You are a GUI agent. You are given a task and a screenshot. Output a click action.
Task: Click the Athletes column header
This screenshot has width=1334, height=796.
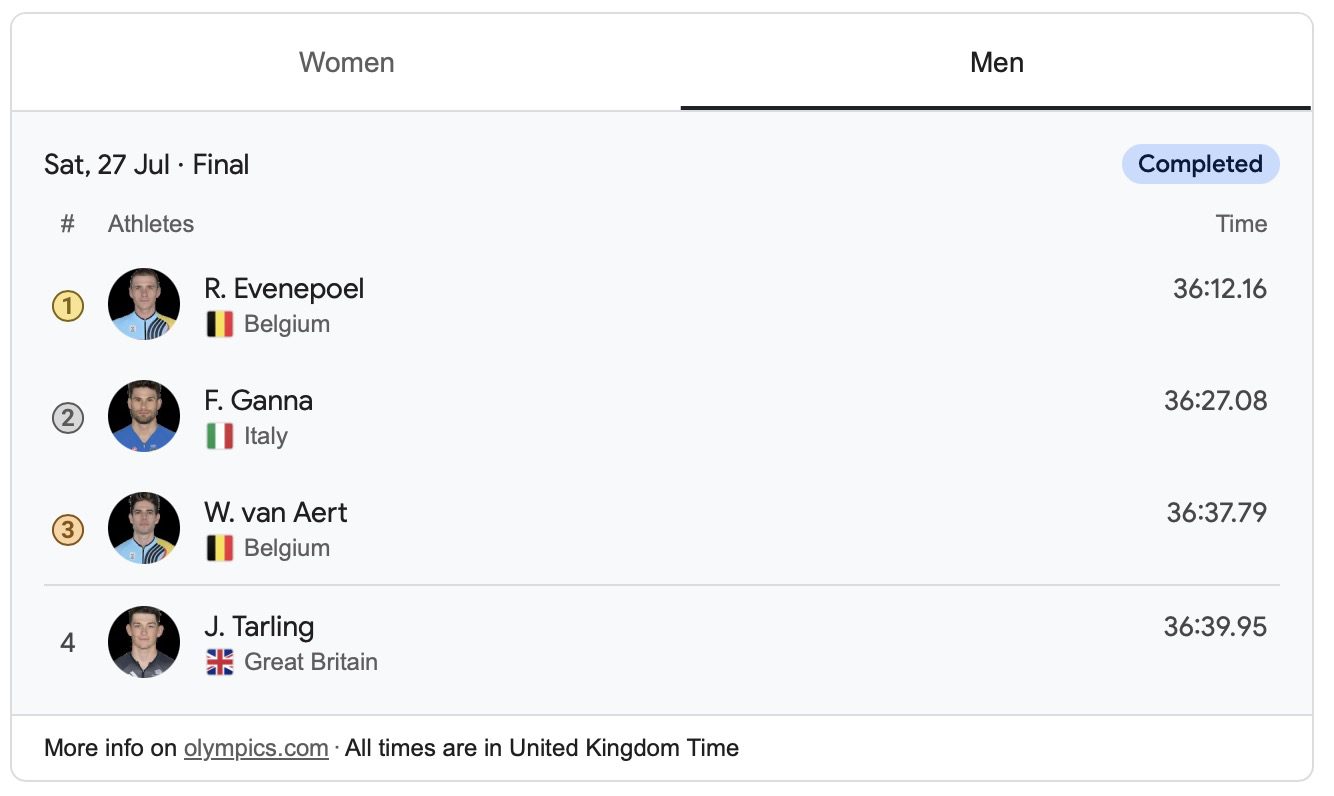click(x=151, y=224)
